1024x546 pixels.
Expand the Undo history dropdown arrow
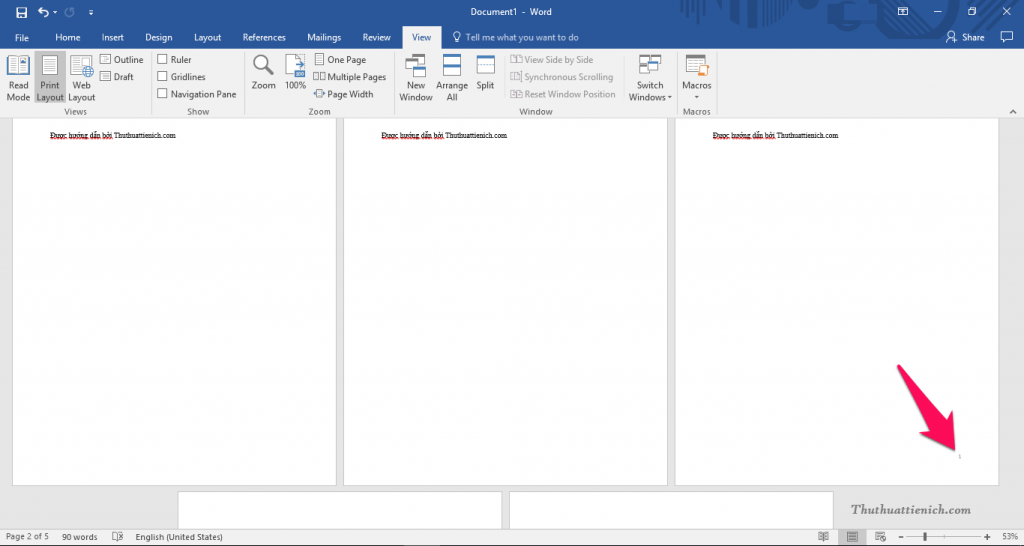56,13
